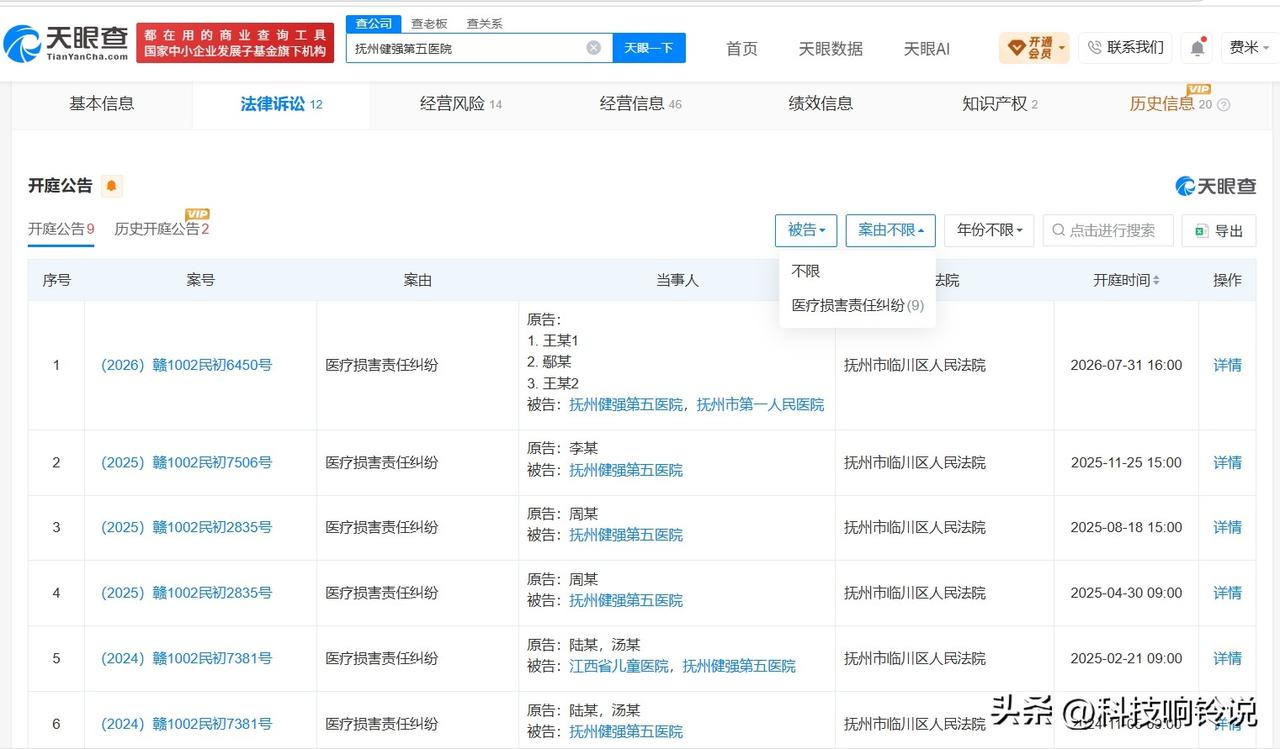Open 抚州健强第五医院 link in row 1
Viewport: 1280px width, 749px height.
pyautogui.click(x=626, y=405)
